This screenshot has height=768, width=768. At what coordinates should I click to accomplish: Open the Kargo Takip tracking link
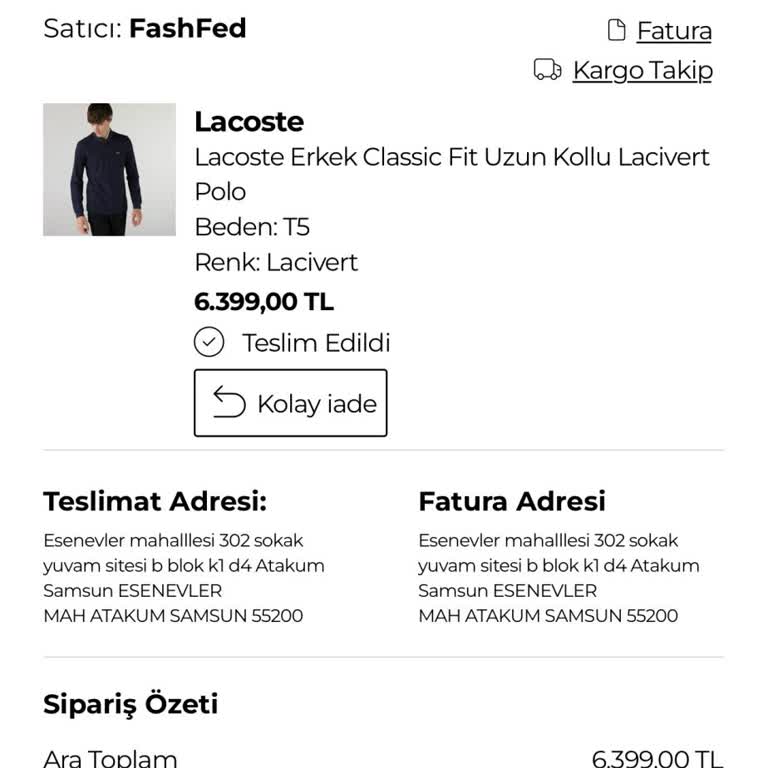tap(642, 70)
